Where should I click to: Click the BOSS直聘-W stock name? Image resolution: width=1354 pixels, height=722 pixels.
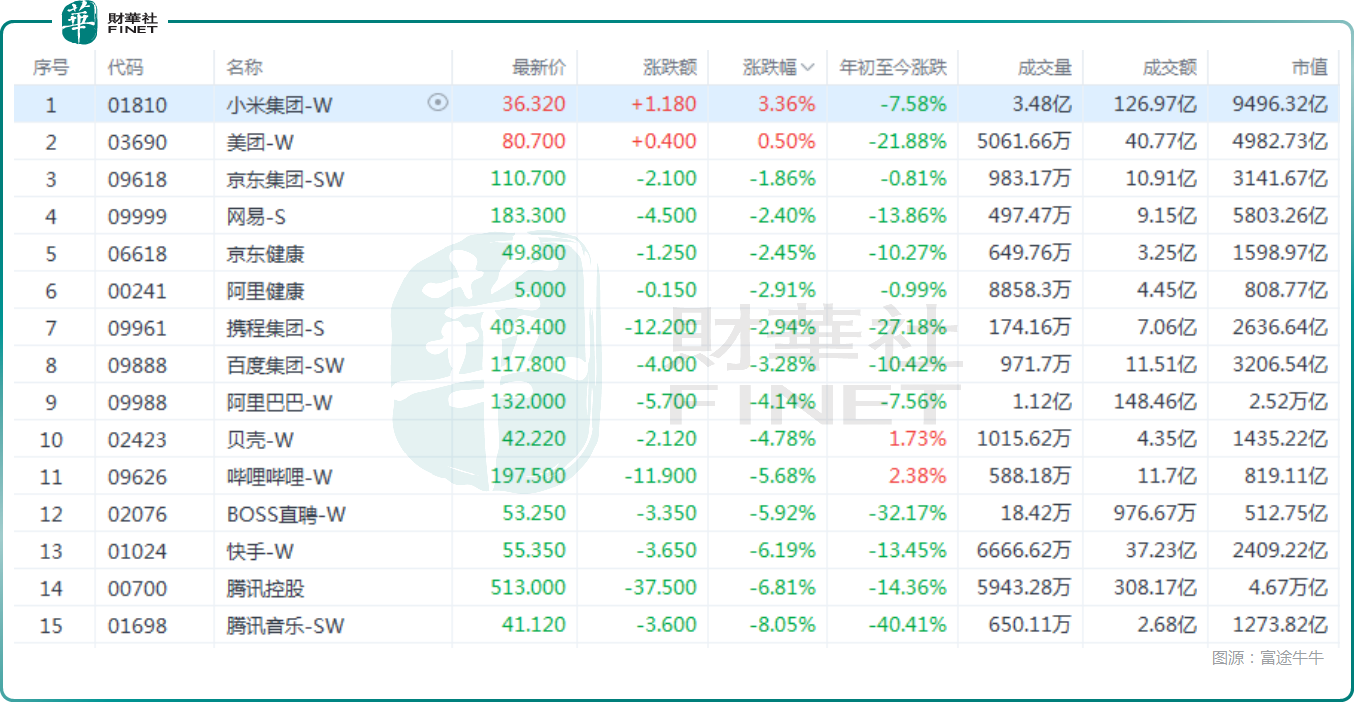pyautogui.click(x=286, y=514)
